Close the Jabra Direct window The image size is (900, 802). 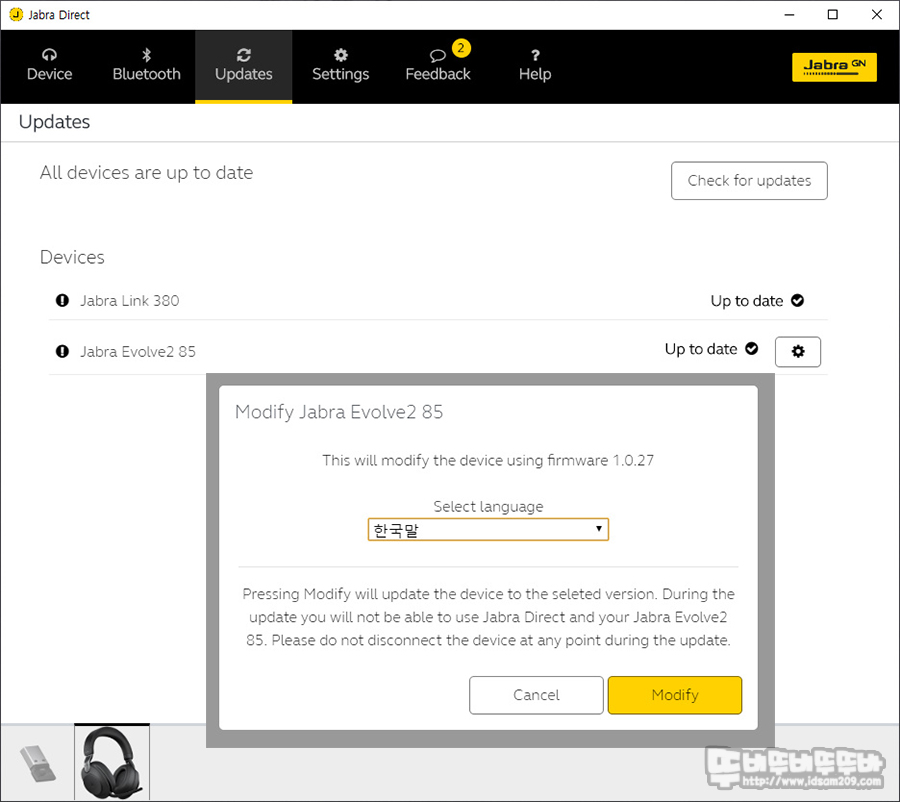[876, 14]
